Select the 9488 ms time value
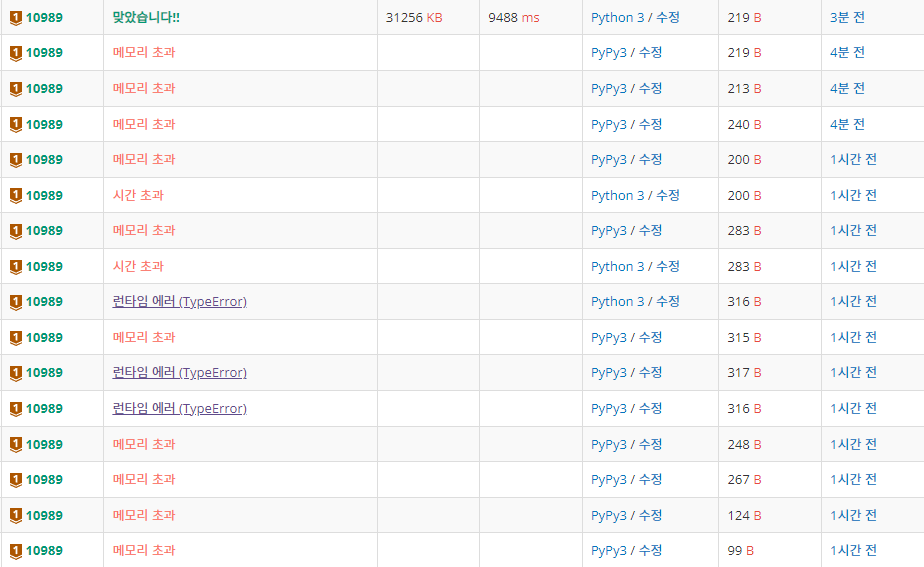 coord(514,18)
